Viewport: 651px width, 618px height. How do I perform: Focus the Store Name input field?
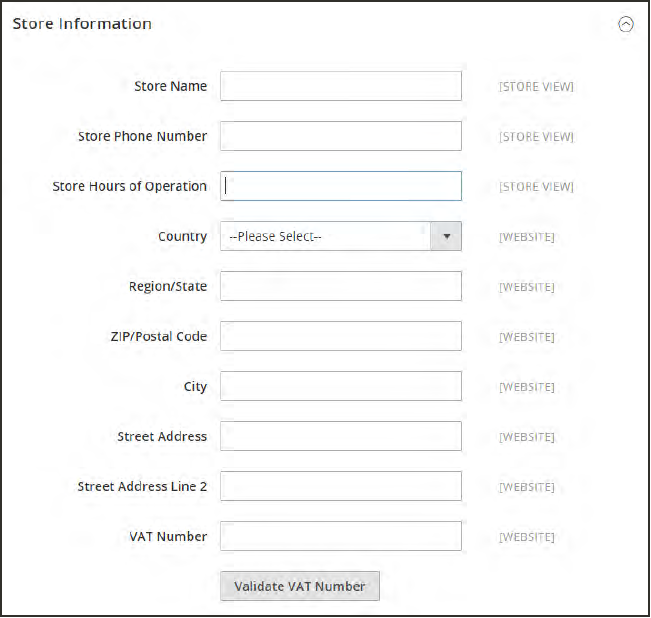341,87
